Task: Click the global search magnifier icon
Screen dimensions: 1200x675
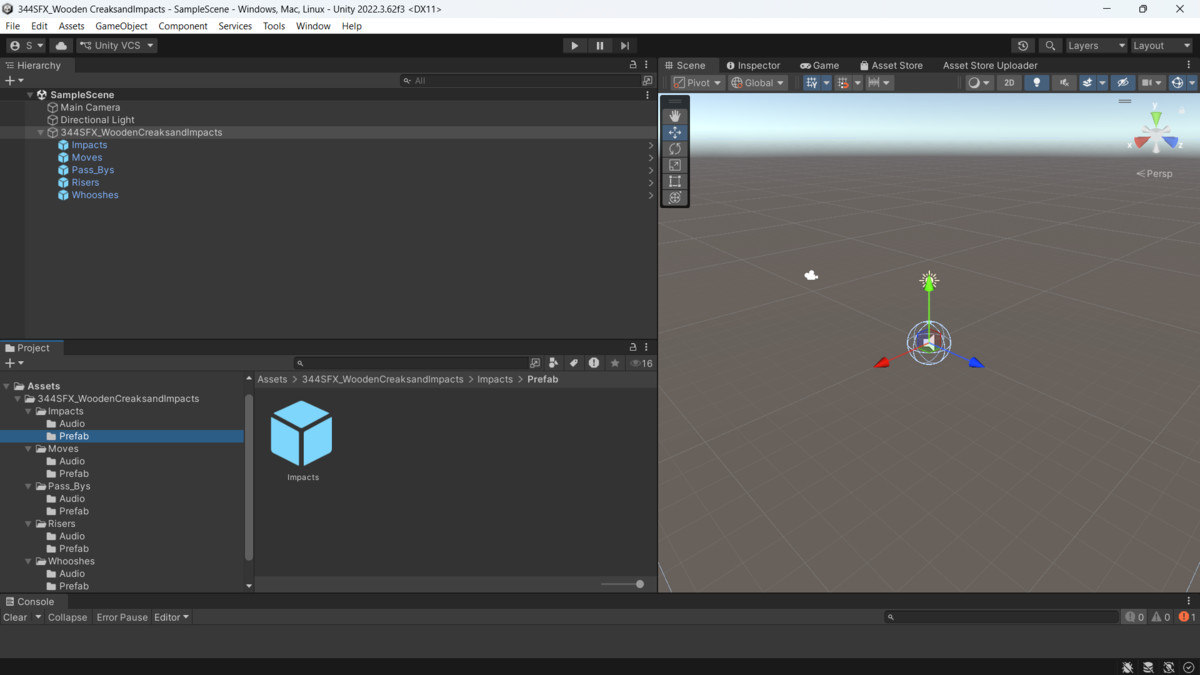Action: pos(1050,45)
